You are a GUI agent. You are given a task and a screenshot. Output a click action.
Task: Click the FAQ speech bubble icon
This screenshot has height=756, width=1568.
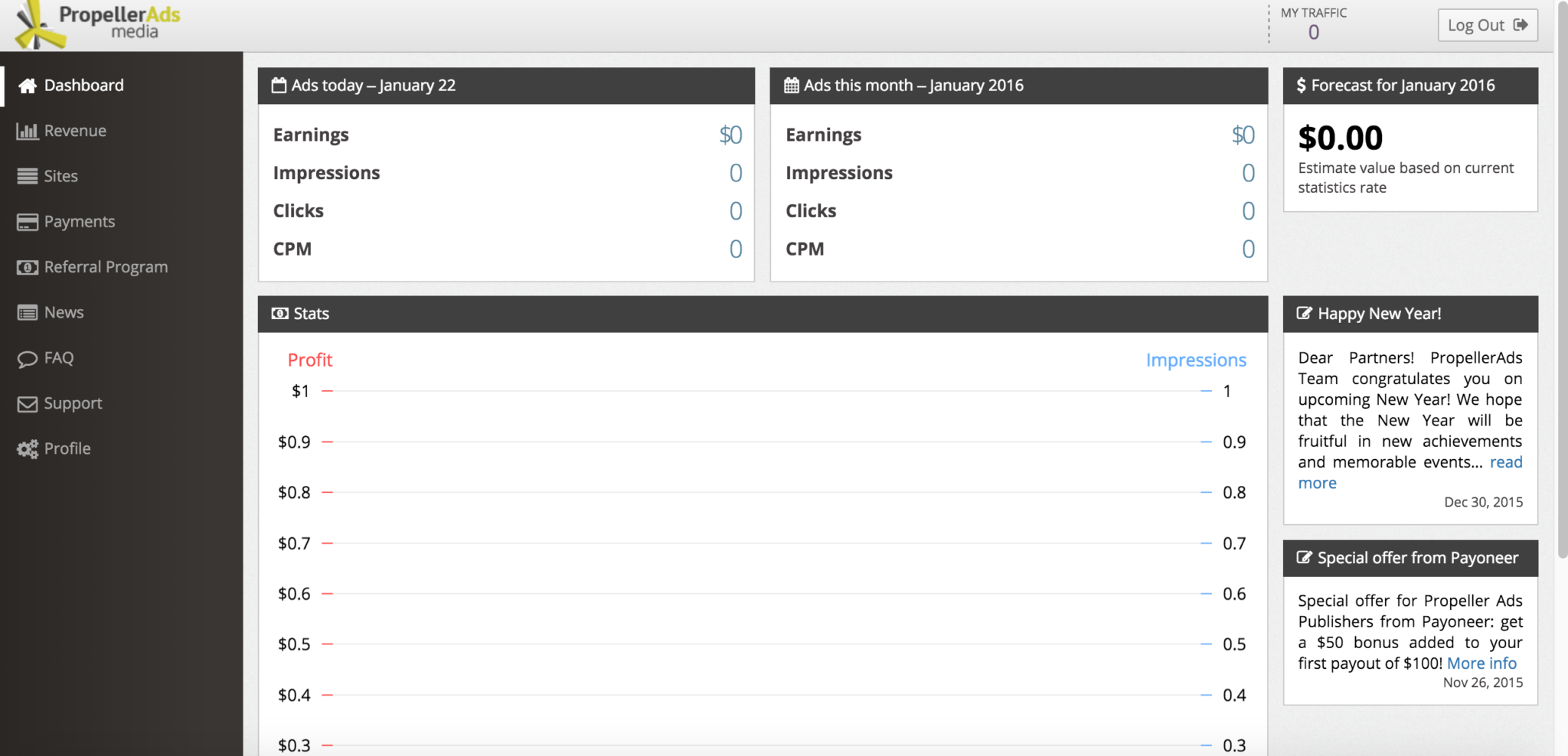(28, 358)
